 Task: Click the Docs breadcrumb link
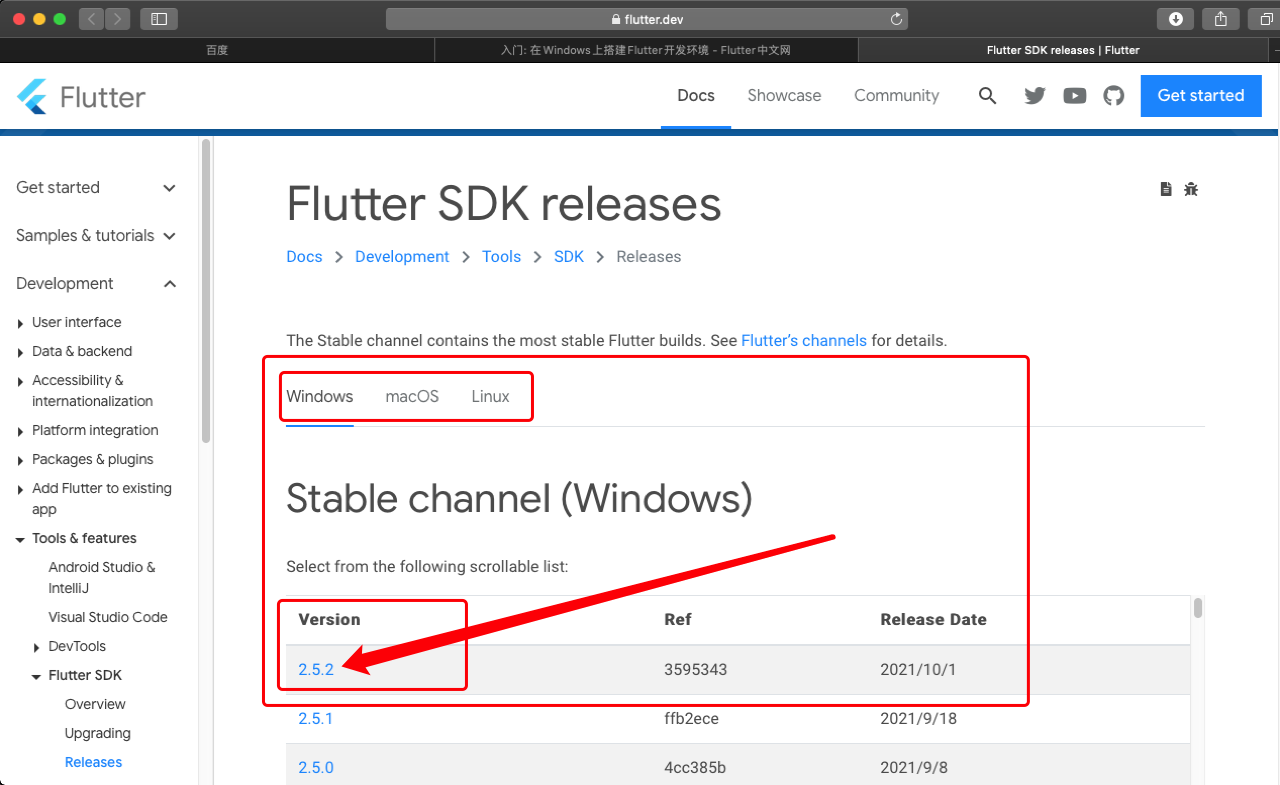tap(304, 257)
